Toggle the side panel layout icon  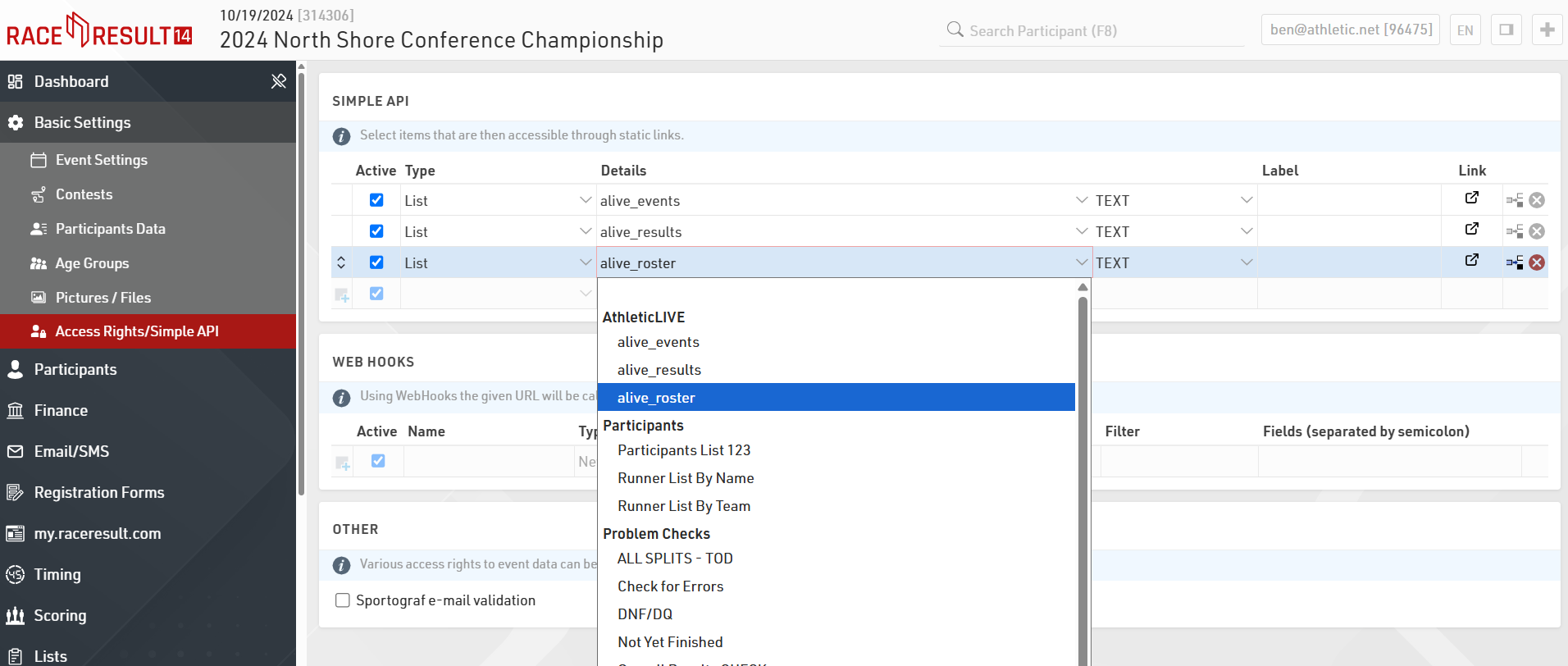point(1506,30)
